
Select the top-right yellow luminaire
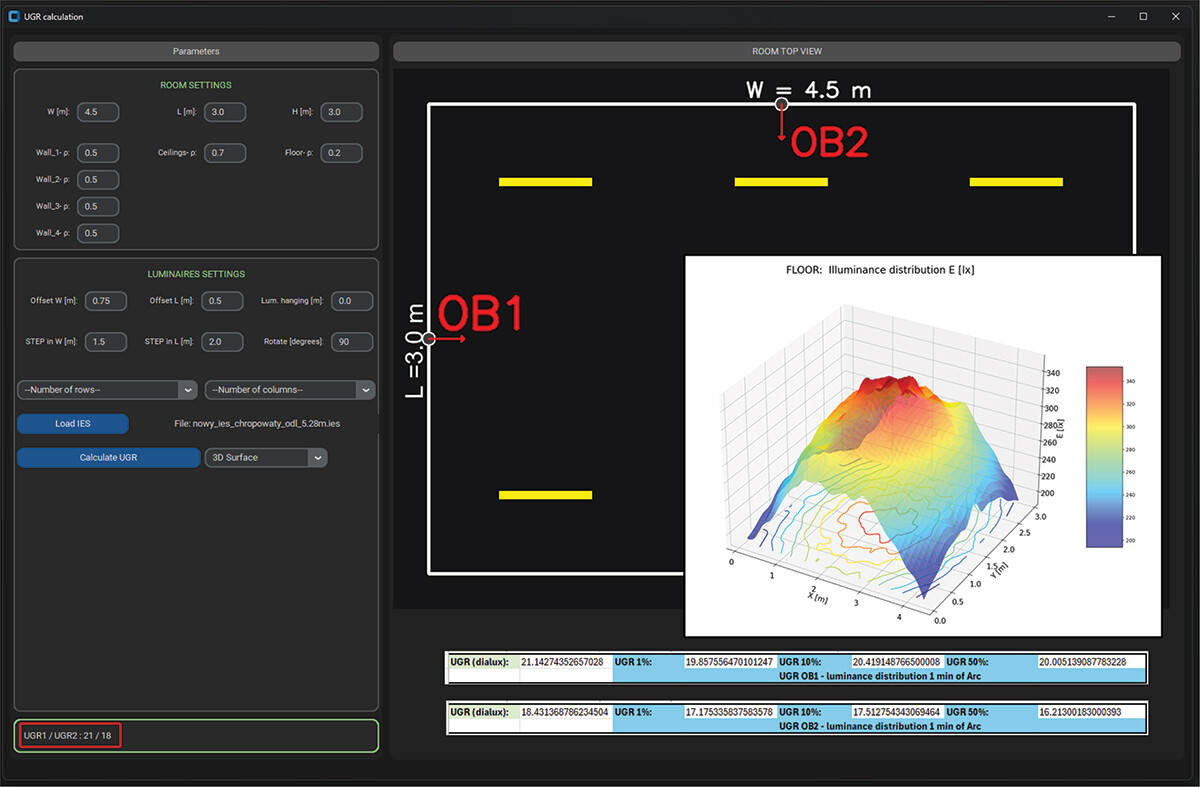click(1016, 182)
